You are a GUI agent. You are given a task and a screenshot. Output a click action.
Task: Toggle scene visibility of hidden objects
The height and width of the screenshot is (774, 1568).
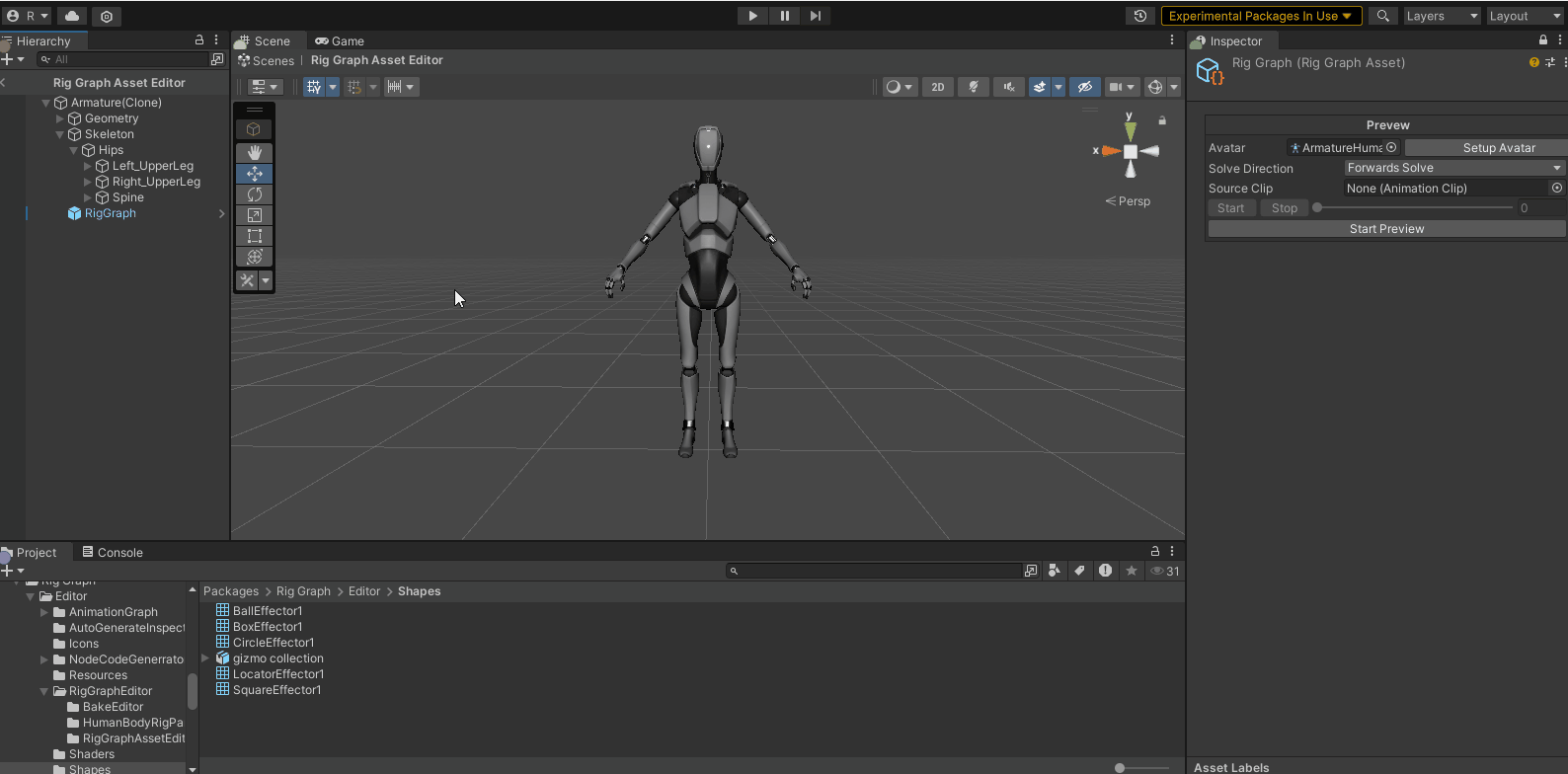click(1084, 87)
